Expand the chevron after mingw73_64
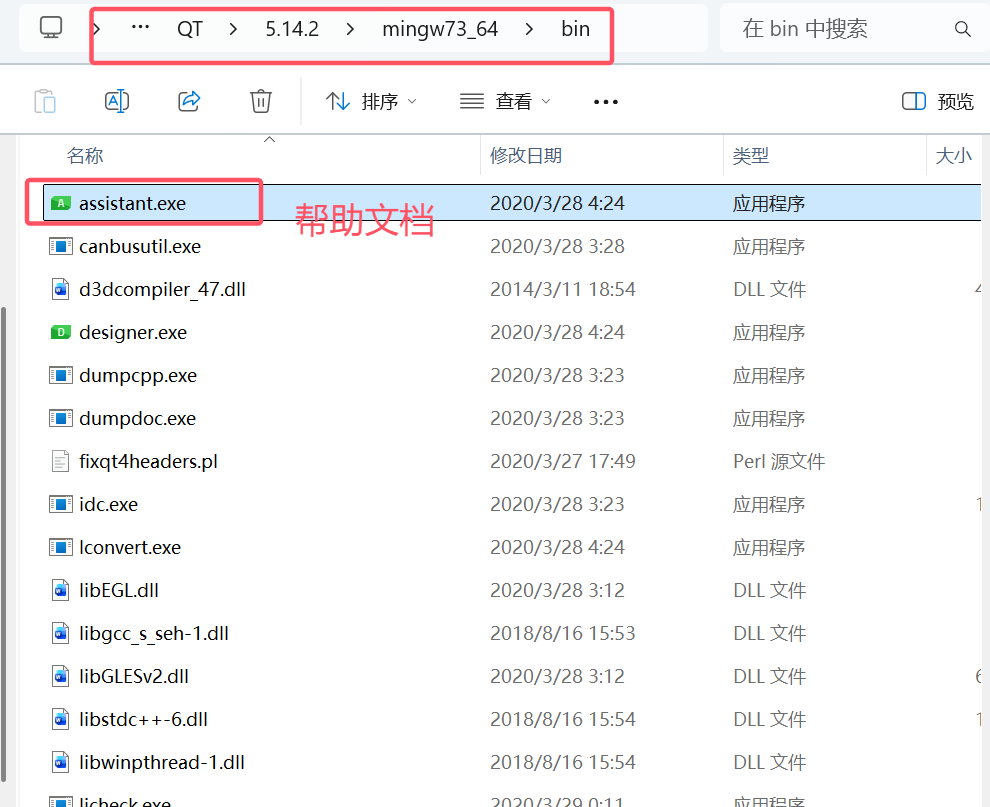990x807 pixels. coord(529,29)
